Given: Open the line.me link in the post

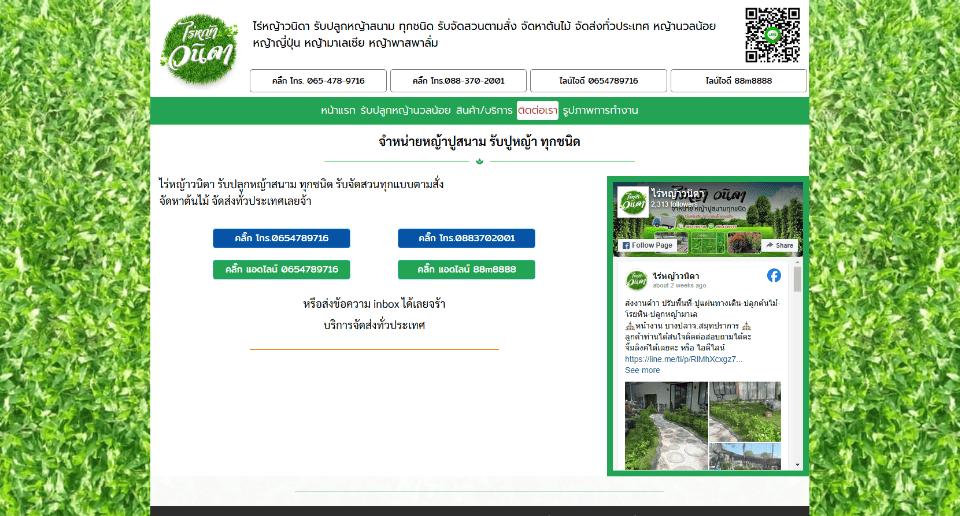Looking at the screenshot, I should tap(683, 359).
